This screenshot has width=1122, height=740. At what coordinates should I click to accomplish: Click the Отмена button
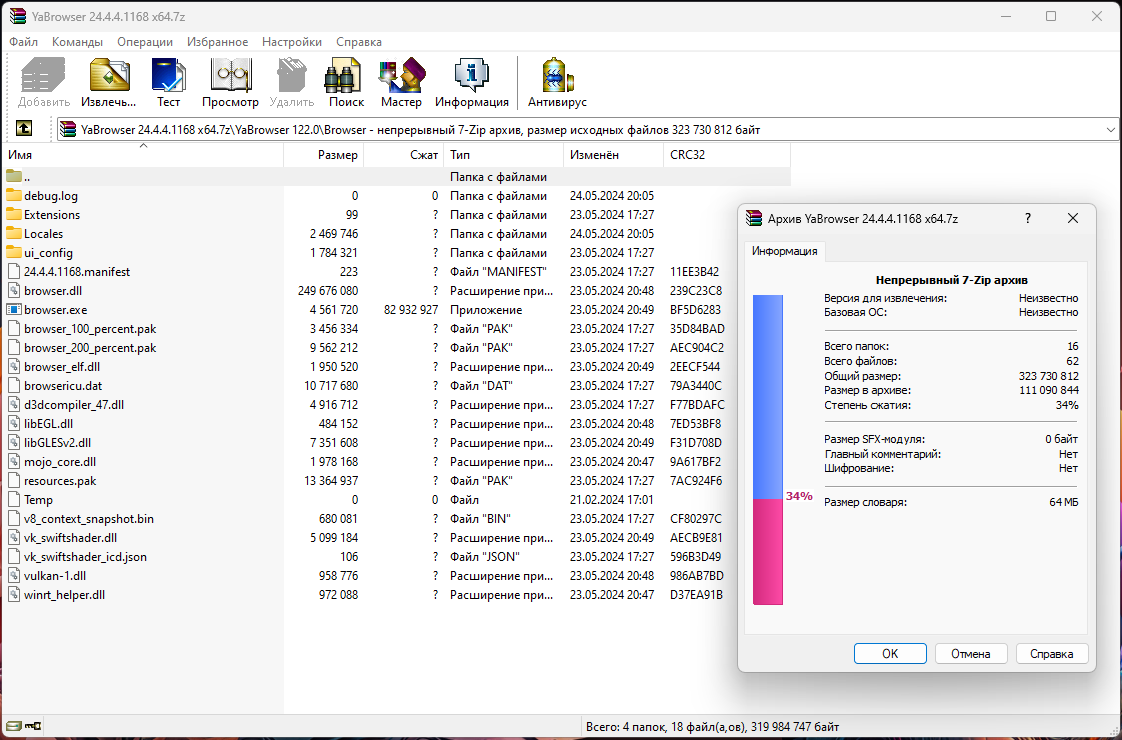(x=971, y=653)
